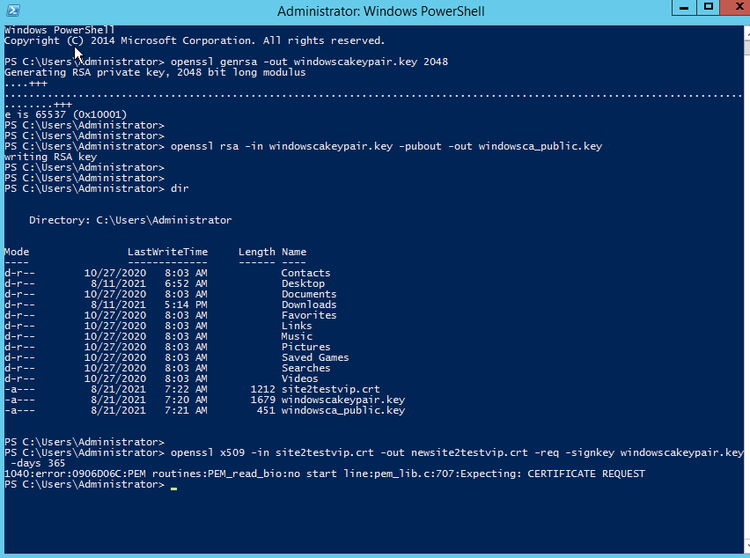Click the blinking cursor at final prompt

coord(174,488)
